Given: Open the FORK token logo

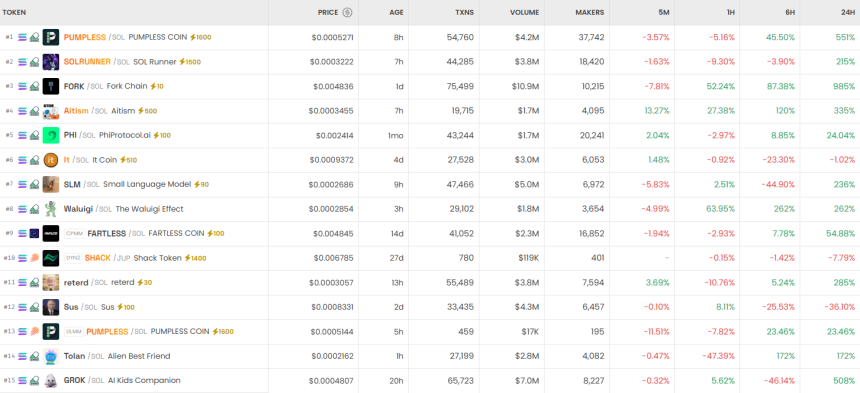Looking at the screenshot, I should (x=51, y=86).
